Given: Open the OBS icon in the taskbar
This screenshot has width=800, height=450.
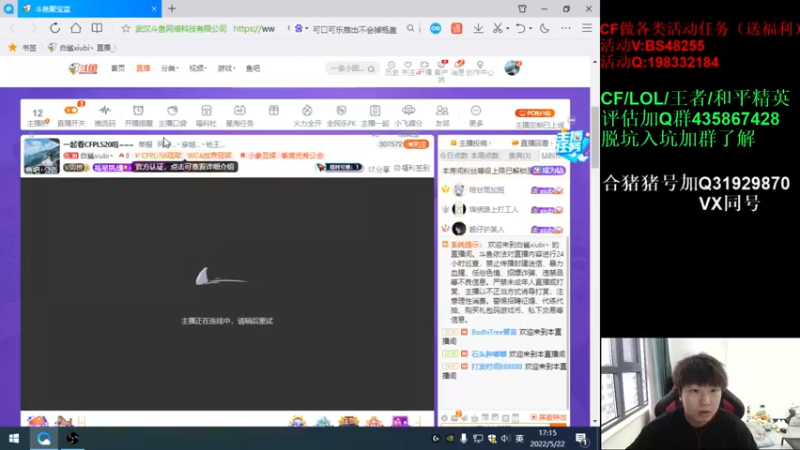Looking at the screenshot, I should point(72,438).
